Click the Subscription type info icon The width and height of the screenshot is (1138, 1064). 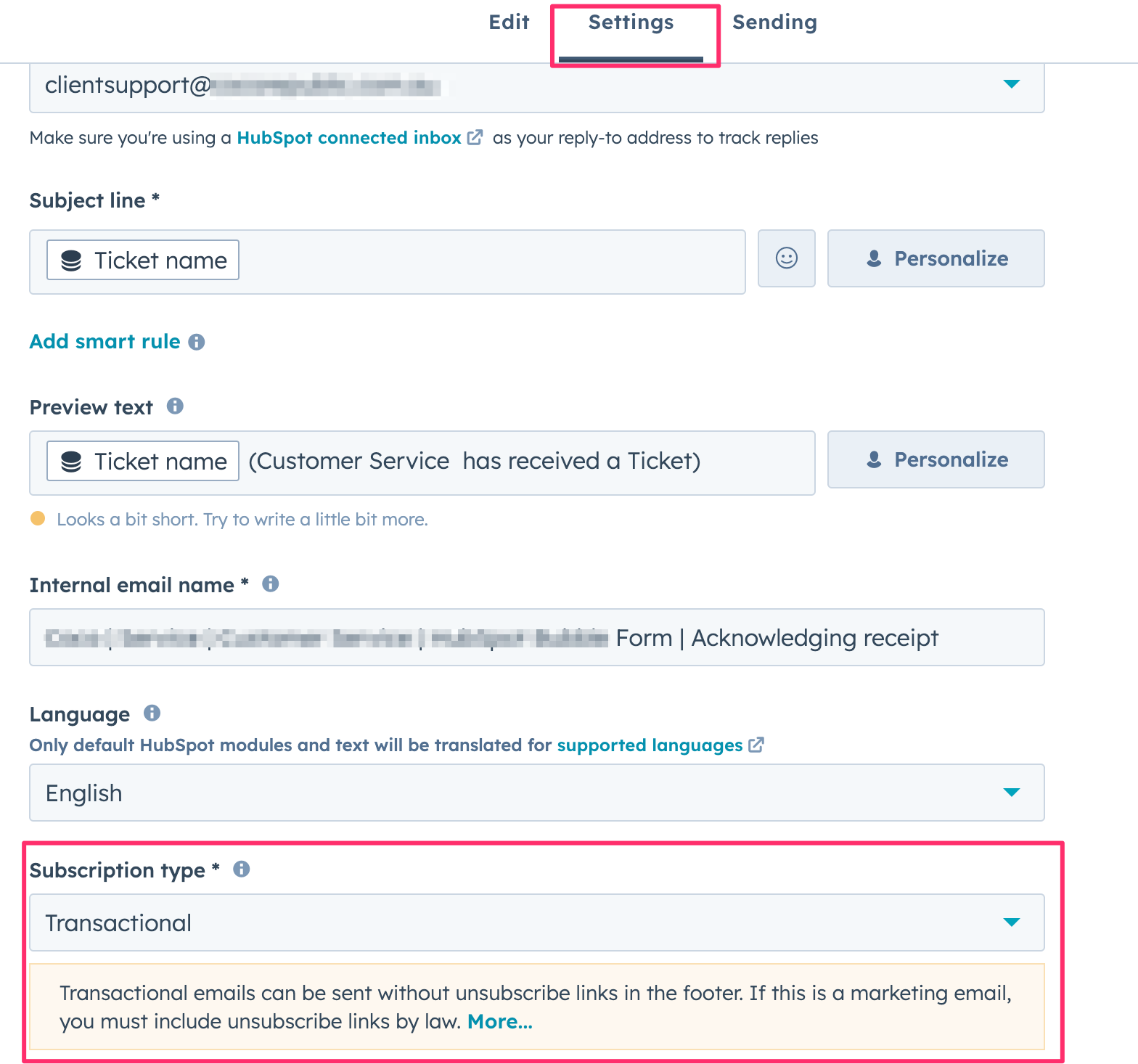(242, 869)
